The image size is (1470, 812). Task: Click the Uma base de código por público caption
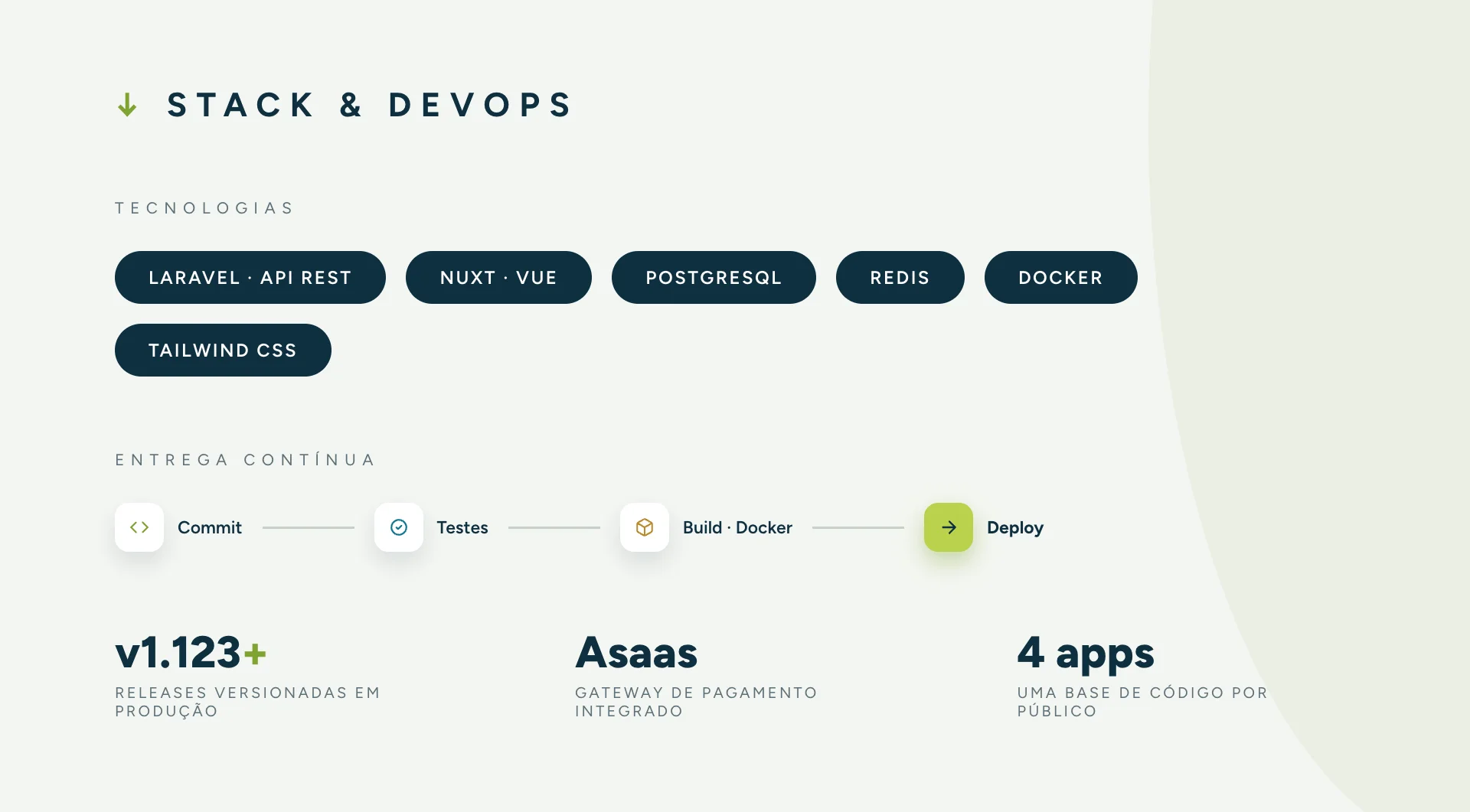pyautogui.click(x=1142, y=702)
